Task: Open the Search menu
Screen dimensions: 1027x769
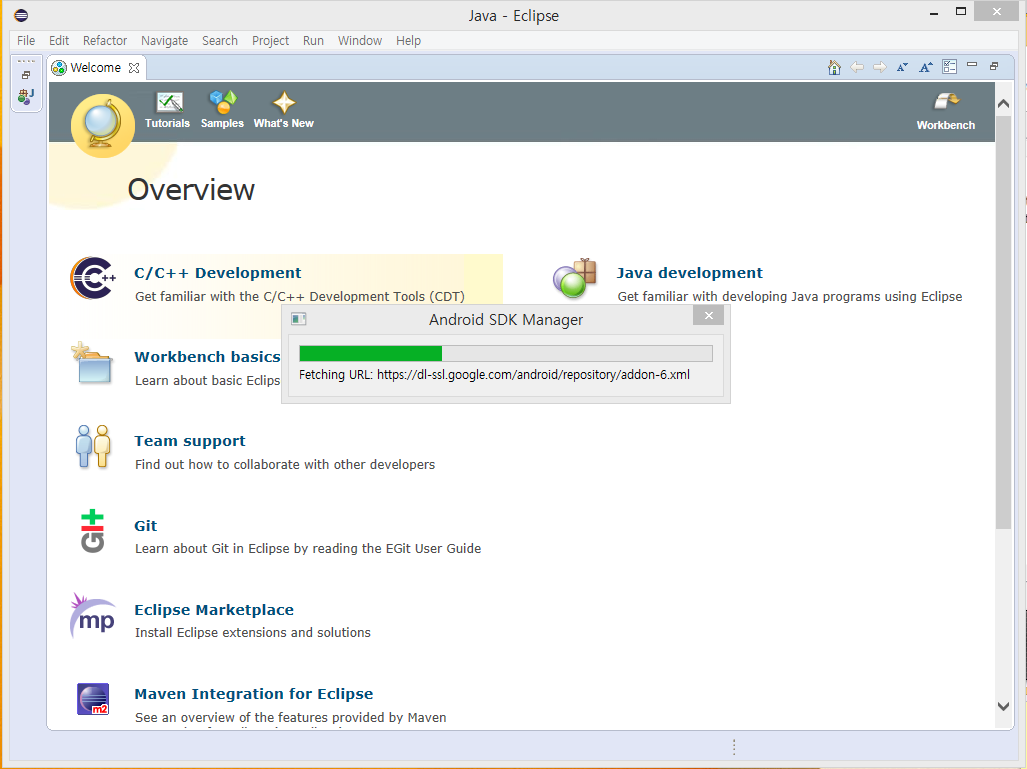Action: tap(219, 41)
